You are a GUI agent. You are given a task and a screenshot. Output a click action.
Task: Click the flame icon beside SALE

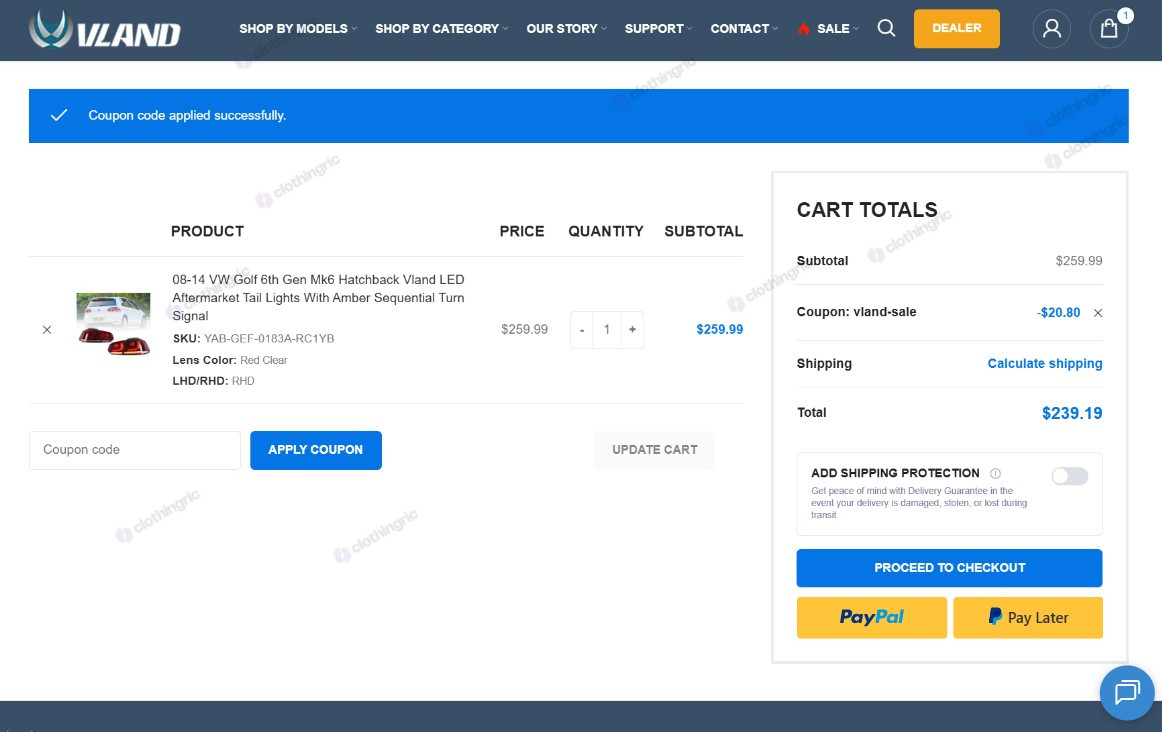click(803, 29)
